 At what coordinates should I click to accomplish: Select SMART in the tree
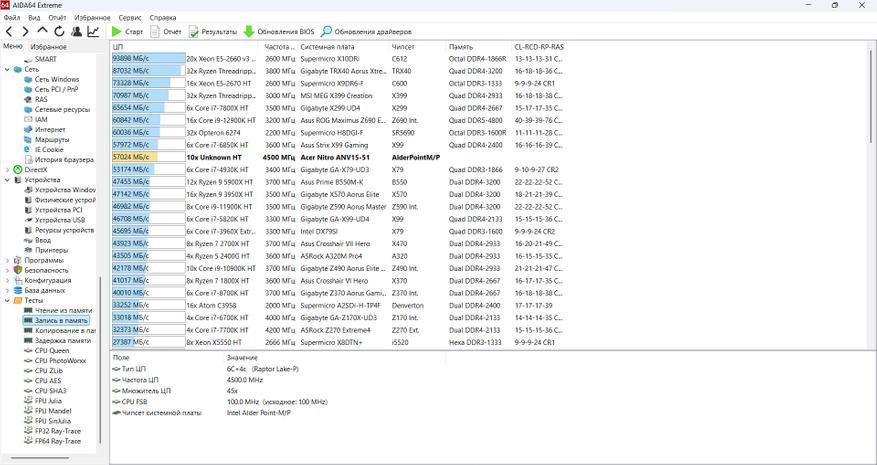(45, 59)
